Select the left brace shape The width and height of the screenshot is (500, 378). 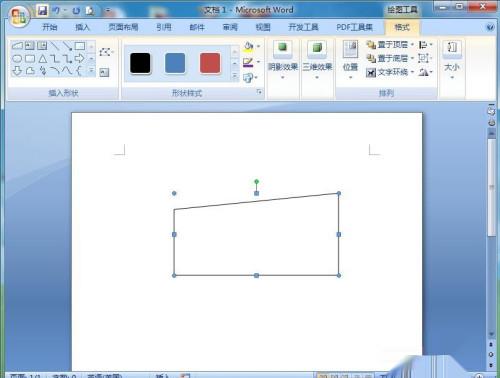point(79,71)
